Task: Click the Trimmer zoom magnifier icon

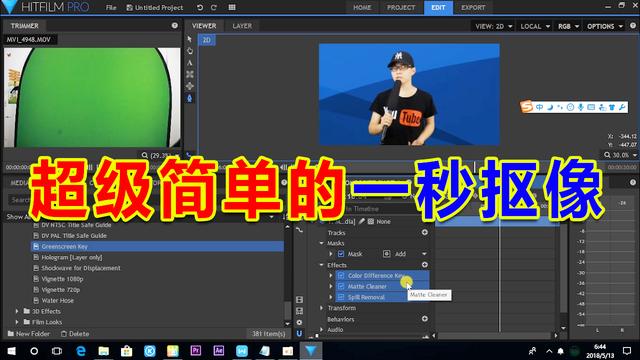Action: (x=144, y=156)
